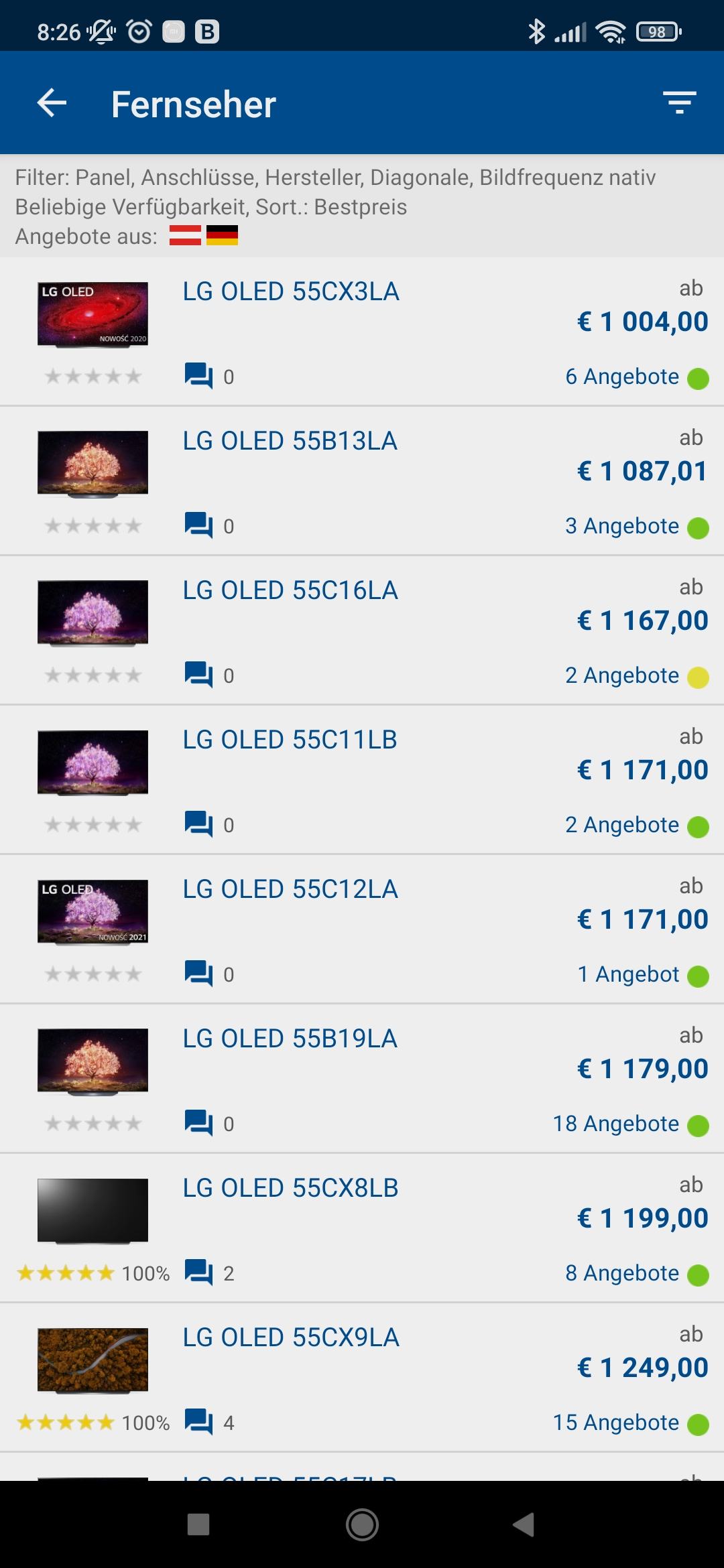724x1568 pixels.
Task: Select the LG OLED 55C11LB entry
Action: click(x=362, y=779)
